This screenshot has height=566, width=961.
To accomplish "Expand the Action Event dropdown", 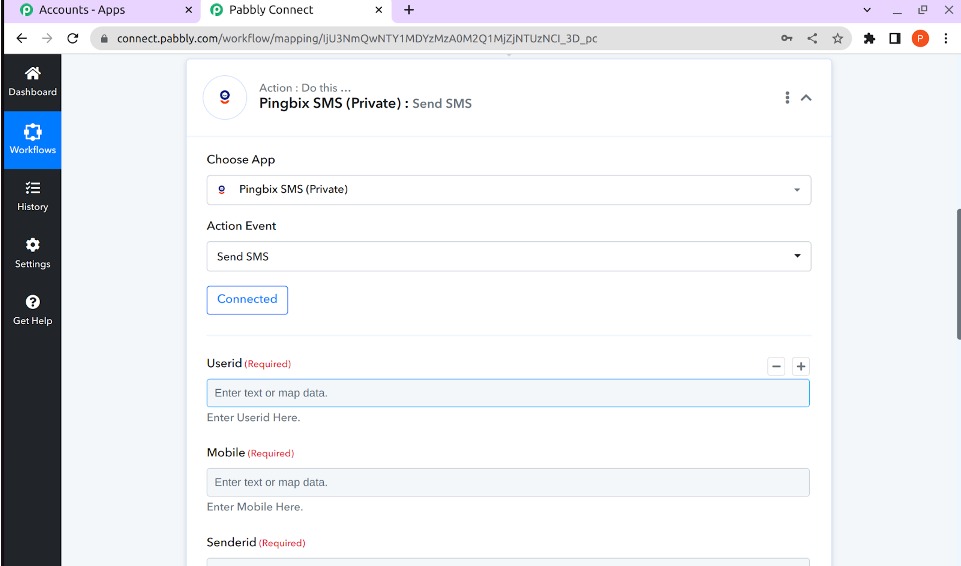I will coord(508,256).
